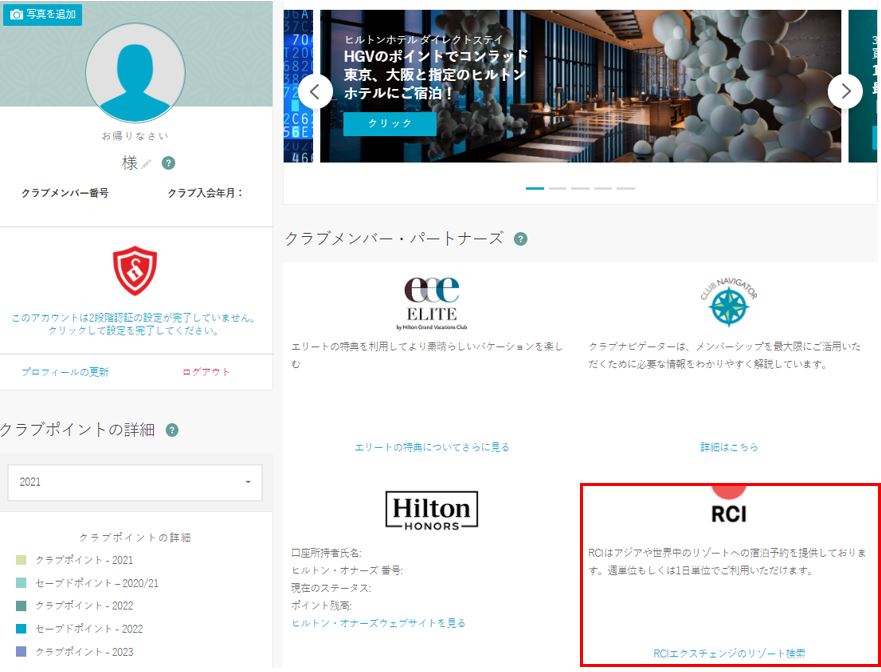The width and height of the screenshot is (881, 672).
Task: Click the 現在のステータス text
Action: tap(331, 588)
